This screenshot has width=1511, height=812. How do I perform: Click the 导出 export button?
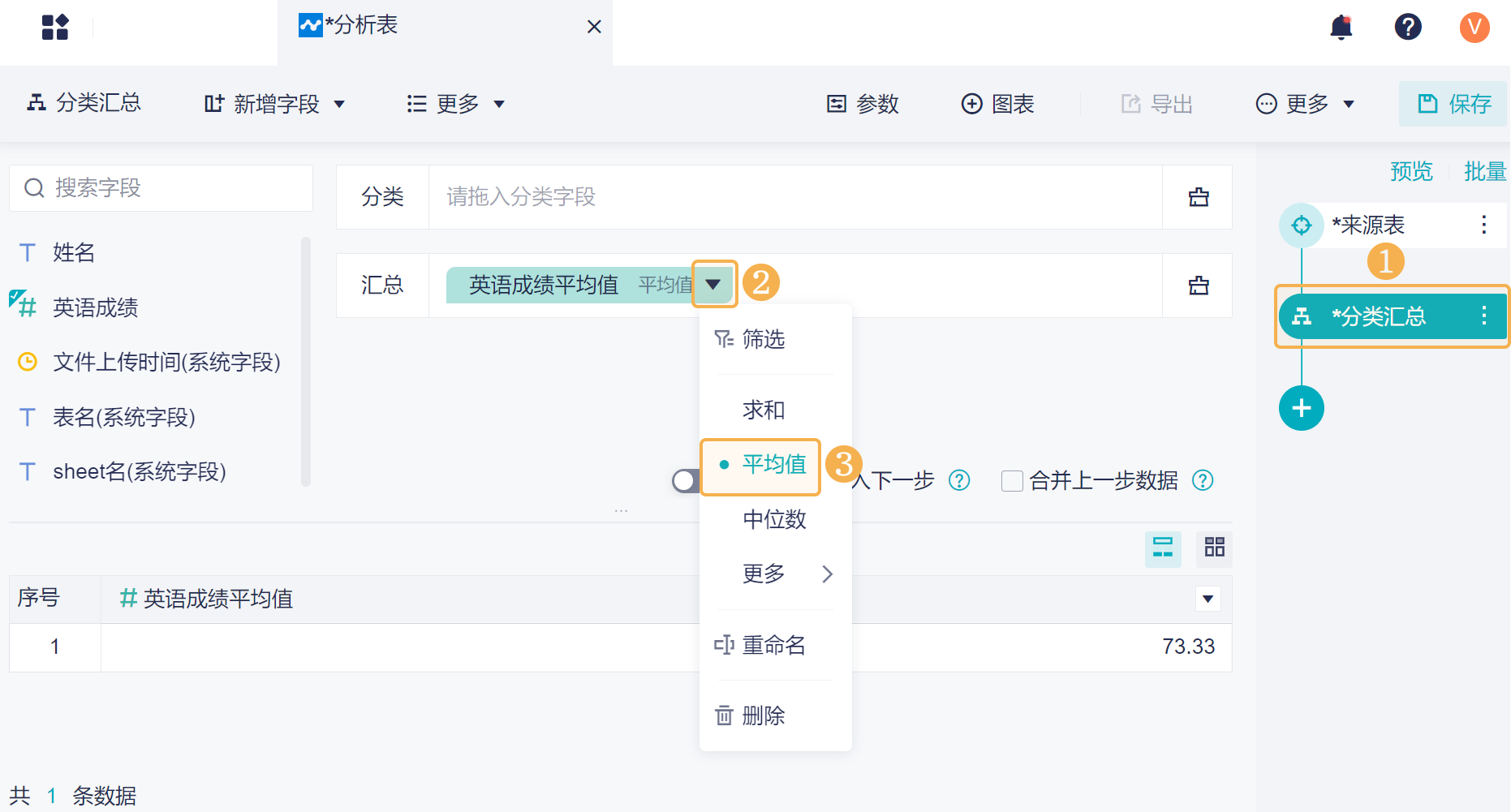click(1156, 104)
